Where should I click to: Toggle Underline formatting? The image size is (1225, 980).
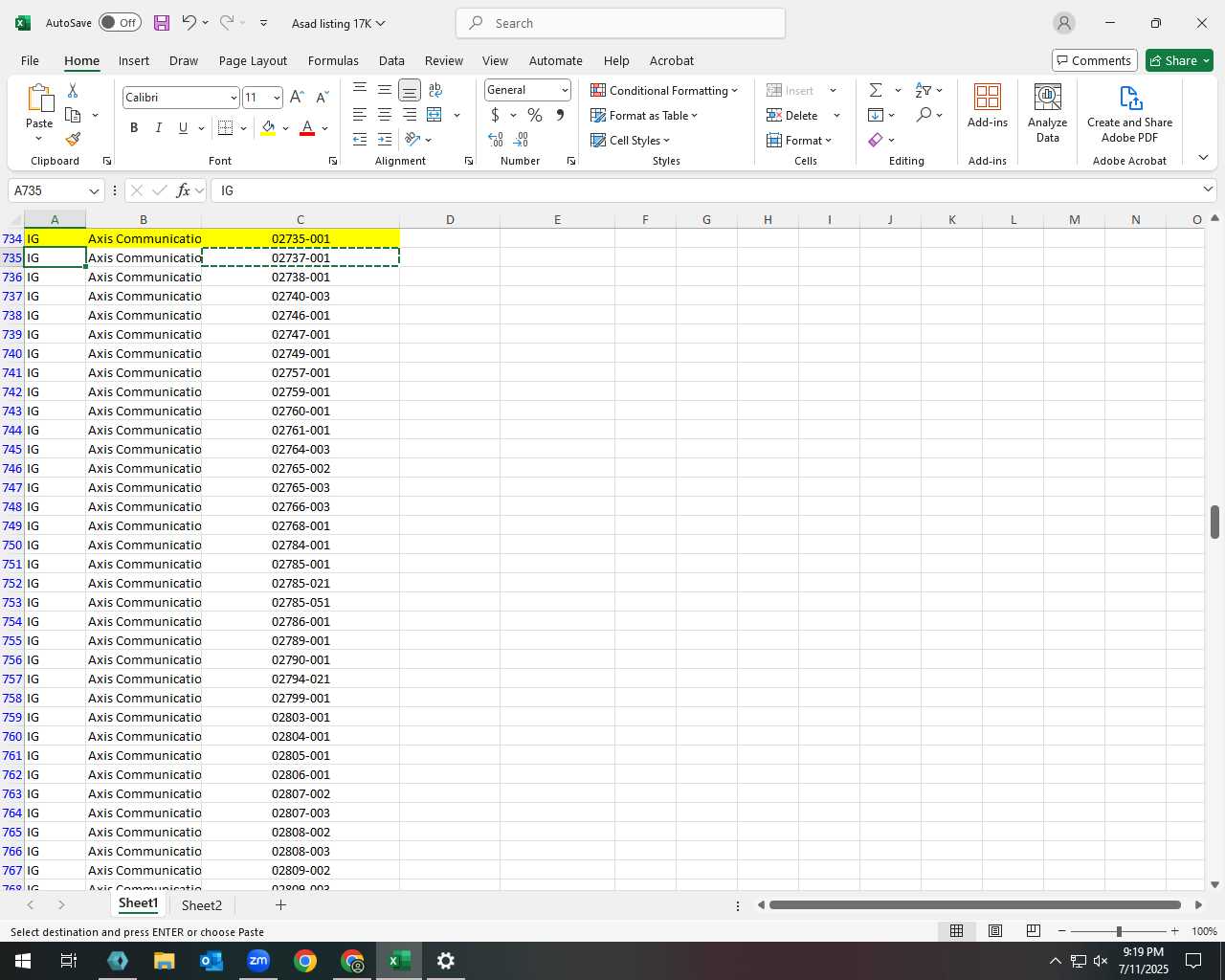tap(183, 127)
